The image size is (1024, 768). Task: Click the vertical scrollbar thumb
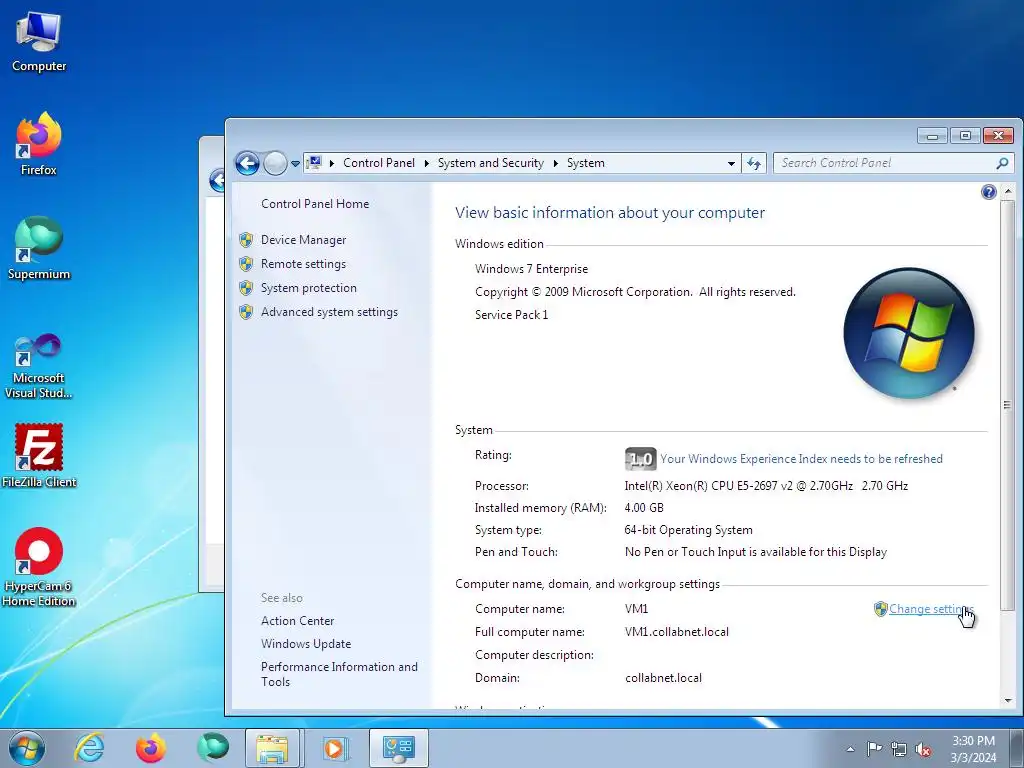point(1008,405)
